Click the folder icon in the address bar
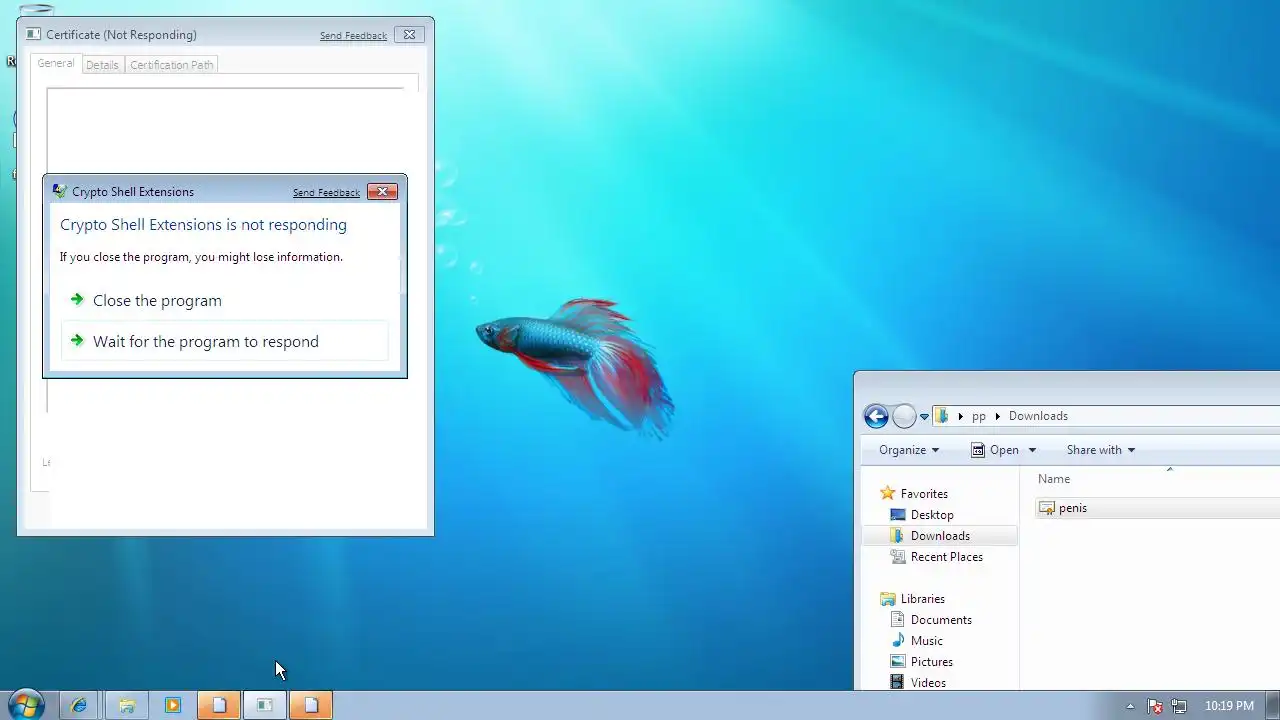Image resolution: width=1280 pixels, height=720 pixels. (x=942, y=416)
